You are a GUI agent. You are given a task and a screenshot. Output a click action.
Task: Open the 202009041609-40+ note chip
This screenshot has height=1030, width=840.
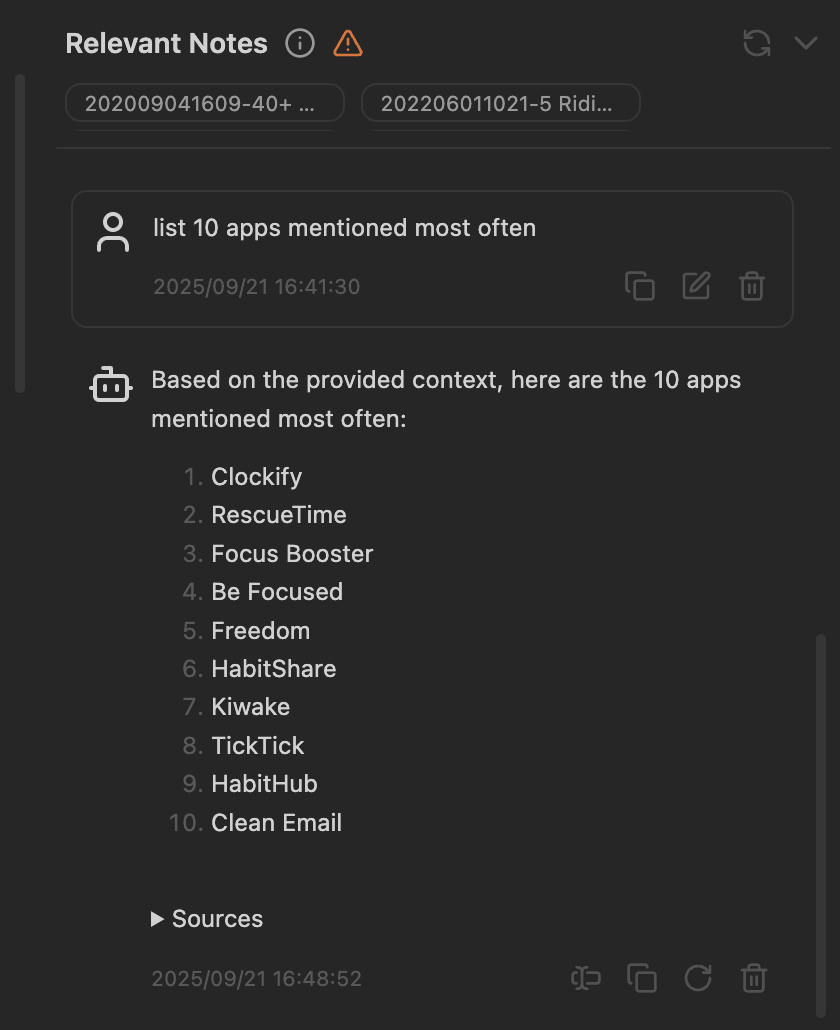(205, 102)
